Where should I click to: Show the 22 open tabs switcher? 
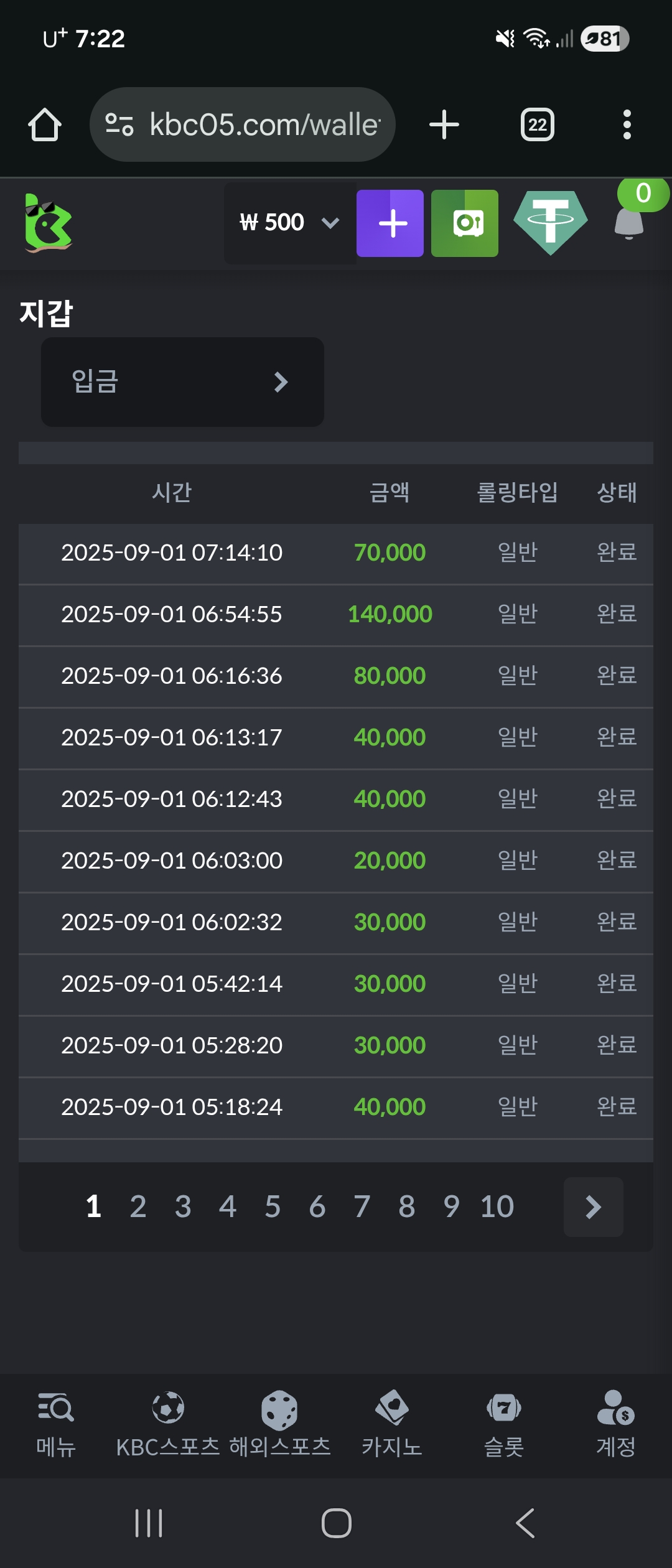point(538,124)
